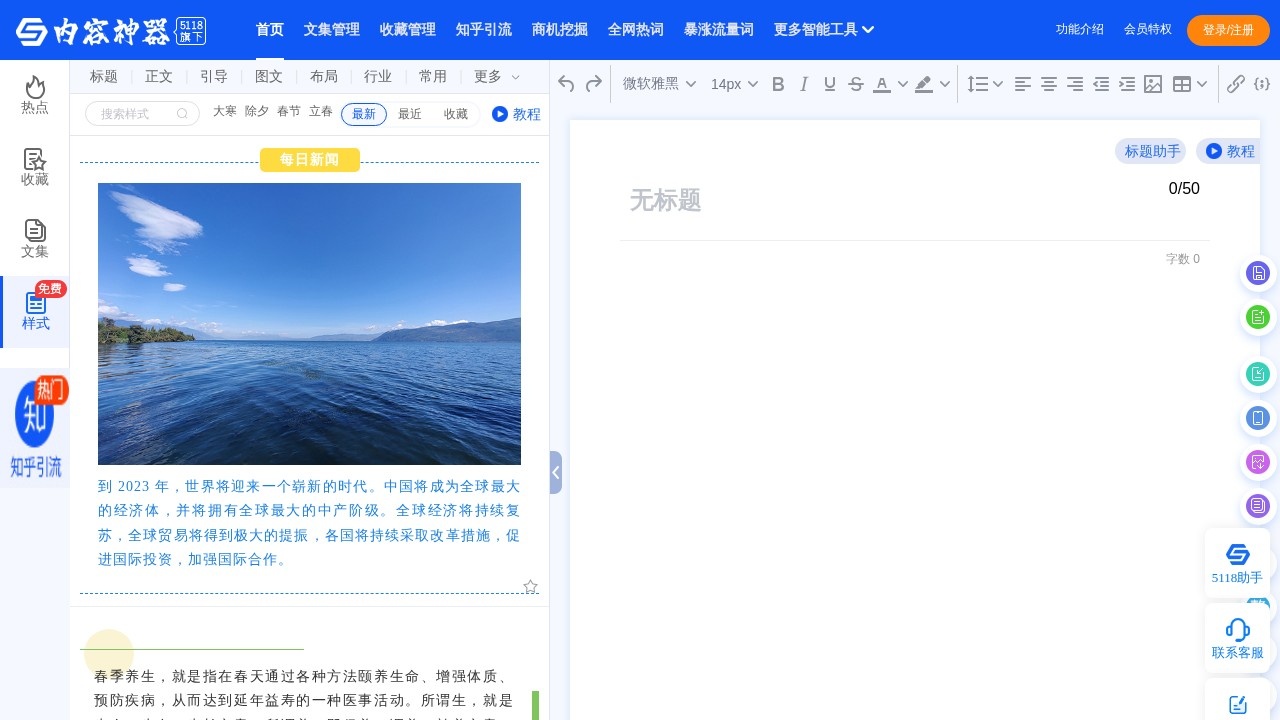This screenshot has height=720, width=1280.
Task: Collapse the style preview panel
Action: click(x=556, y=472)
